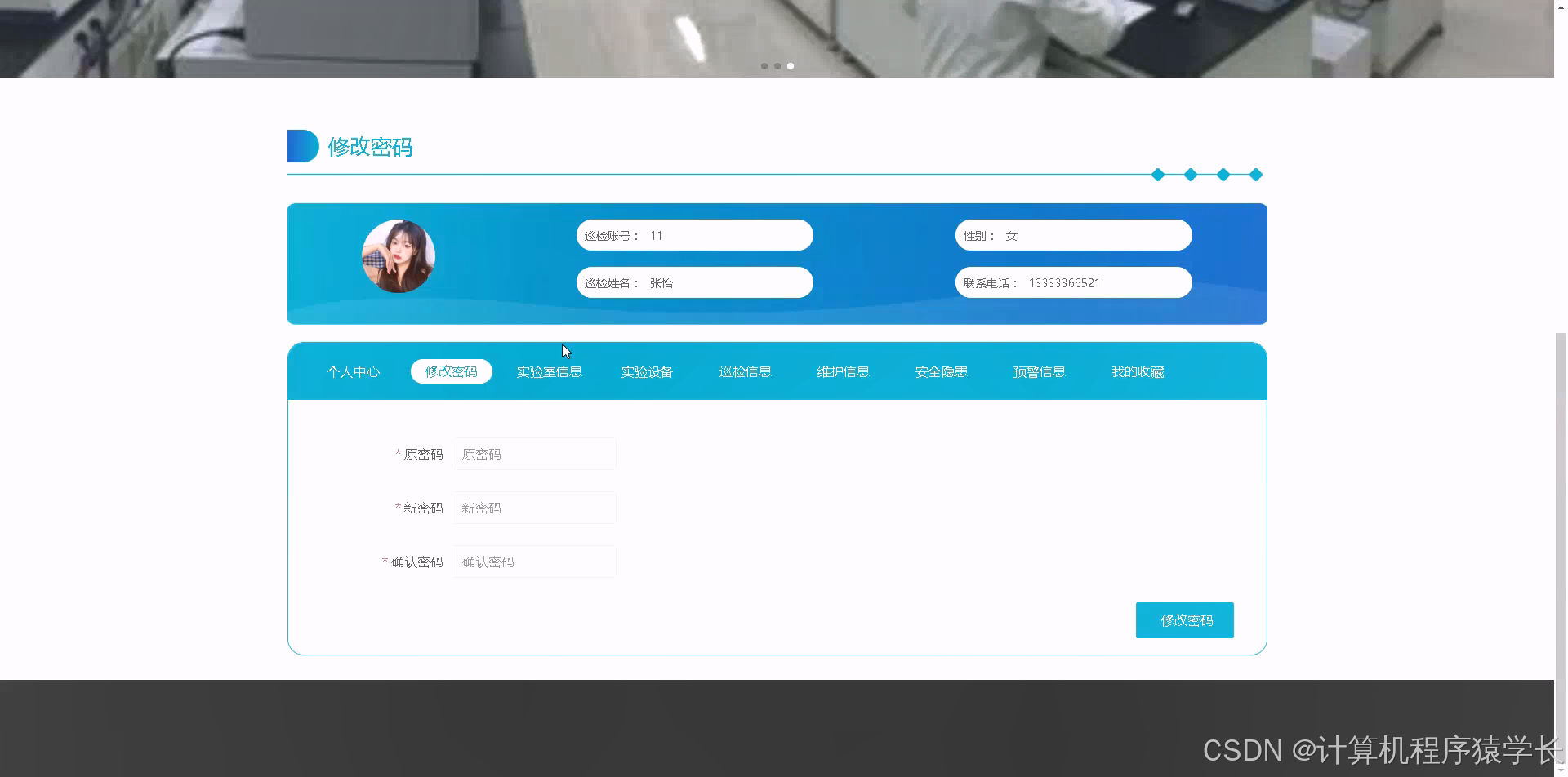This screenshot has width=1568, height=777.
Task: Click the 巡检姓名 field showing 张怡
Action: tap(695, 282)
